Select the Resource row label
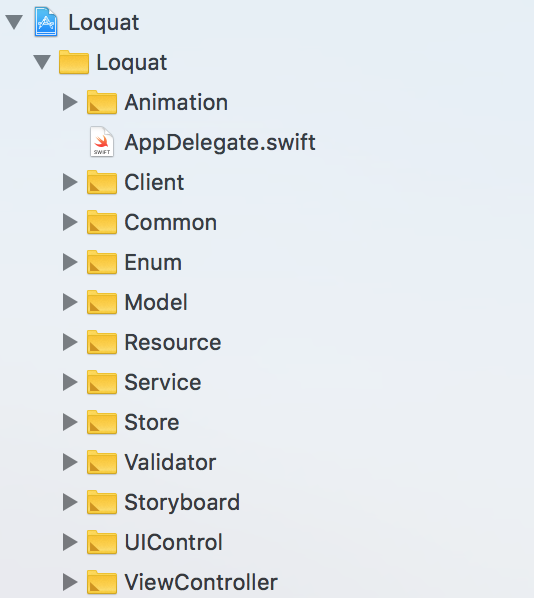534x598 pixels. point(173,342)
